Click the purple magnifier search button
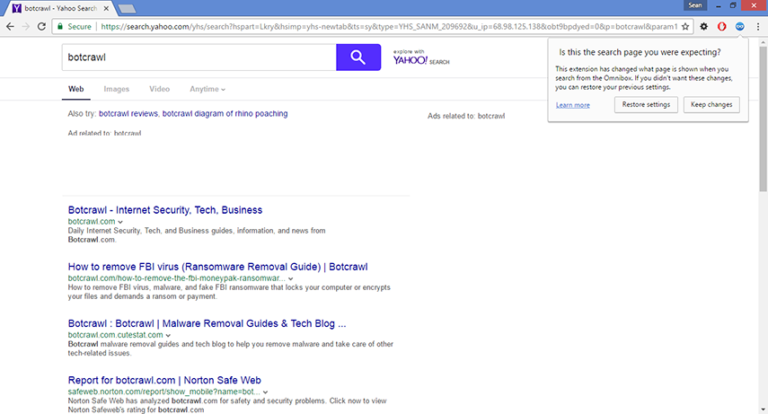 [358, 57]
